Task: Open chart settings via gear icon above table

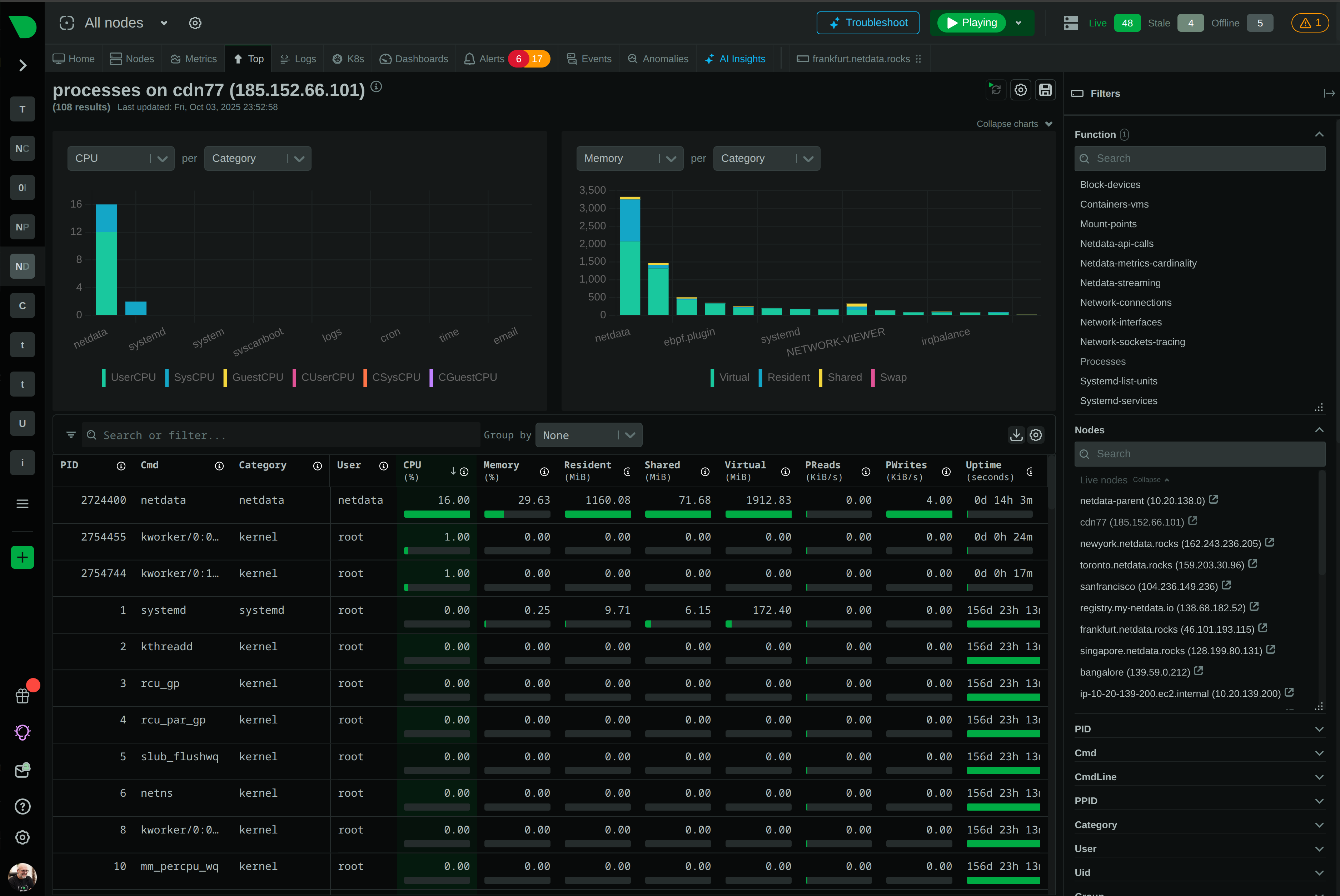Action: pyautogui.click(x=1036, y=435)
